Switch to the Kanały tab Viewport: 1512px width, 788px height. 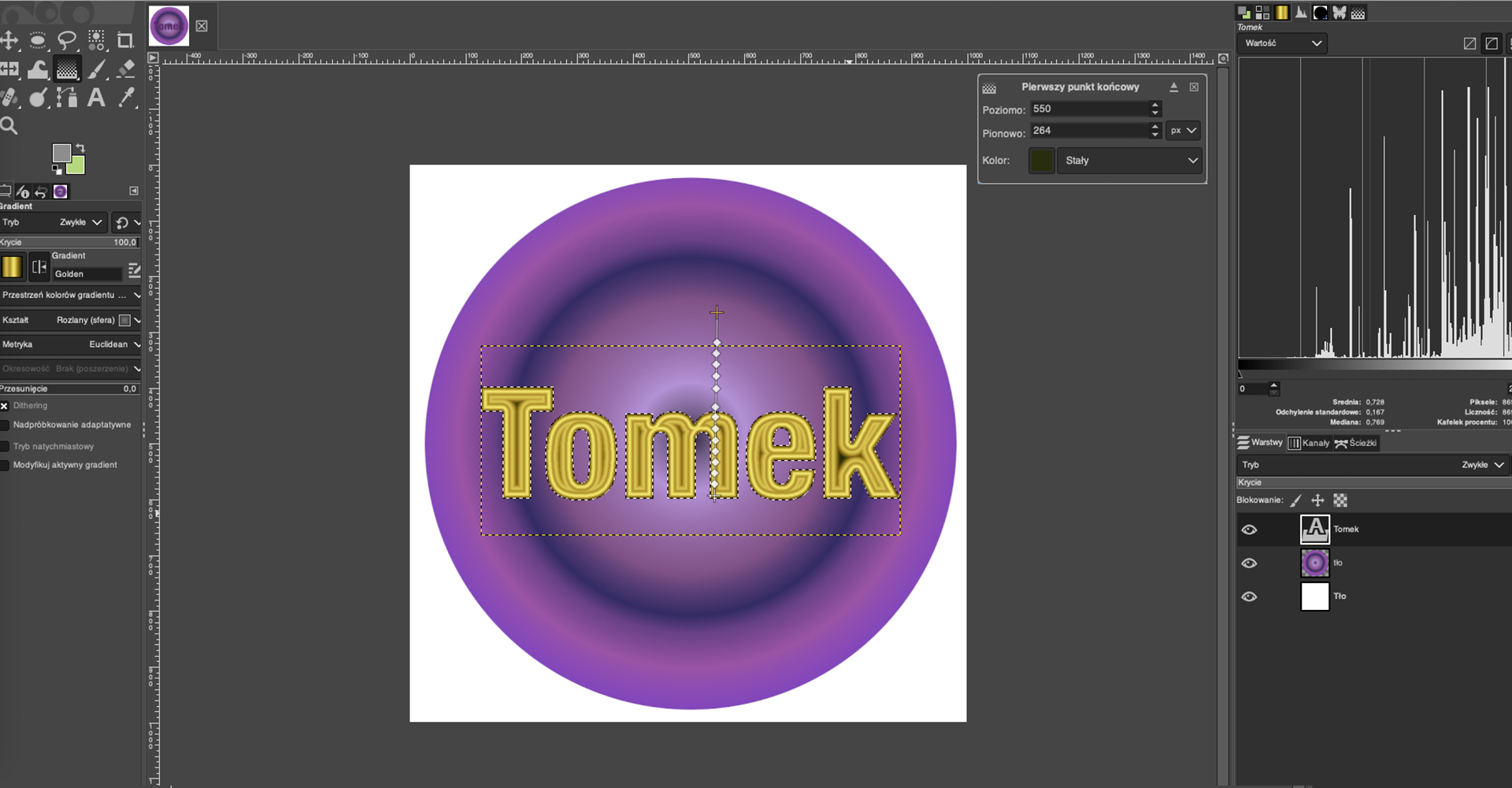pyautogui.click(x=1309, y=443)
